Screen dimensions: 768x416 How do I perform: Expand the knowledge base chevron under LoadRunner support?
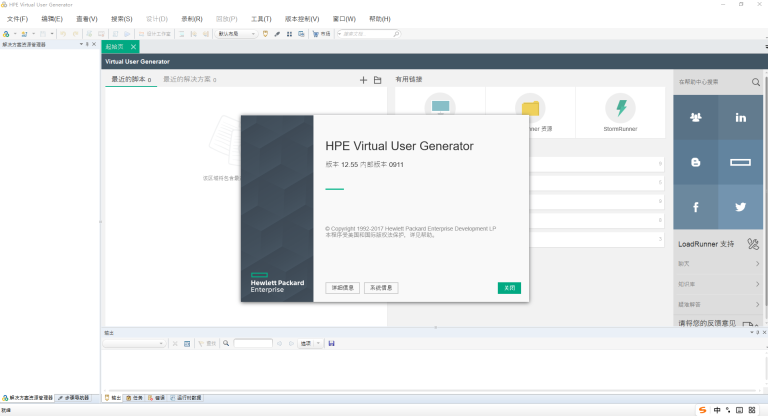pyautogui.click(x=756, y=283)
